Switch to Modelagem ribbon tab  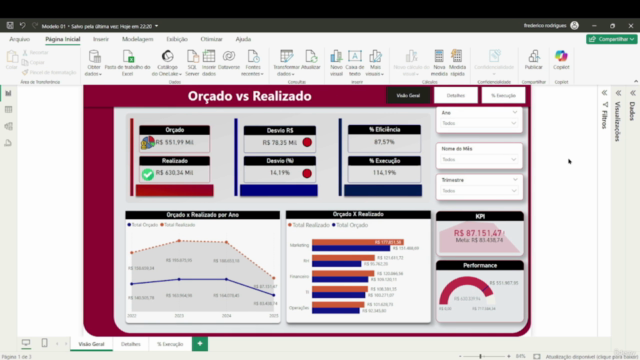(138, 39)
